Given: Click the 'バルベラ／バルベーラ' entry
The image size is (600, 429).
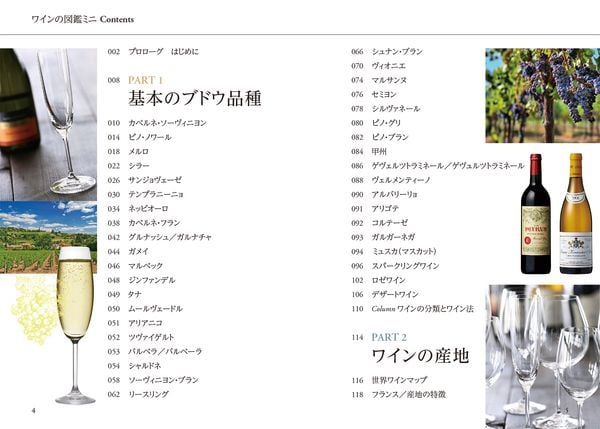Looking at the screenshot, I should point(155,351).
